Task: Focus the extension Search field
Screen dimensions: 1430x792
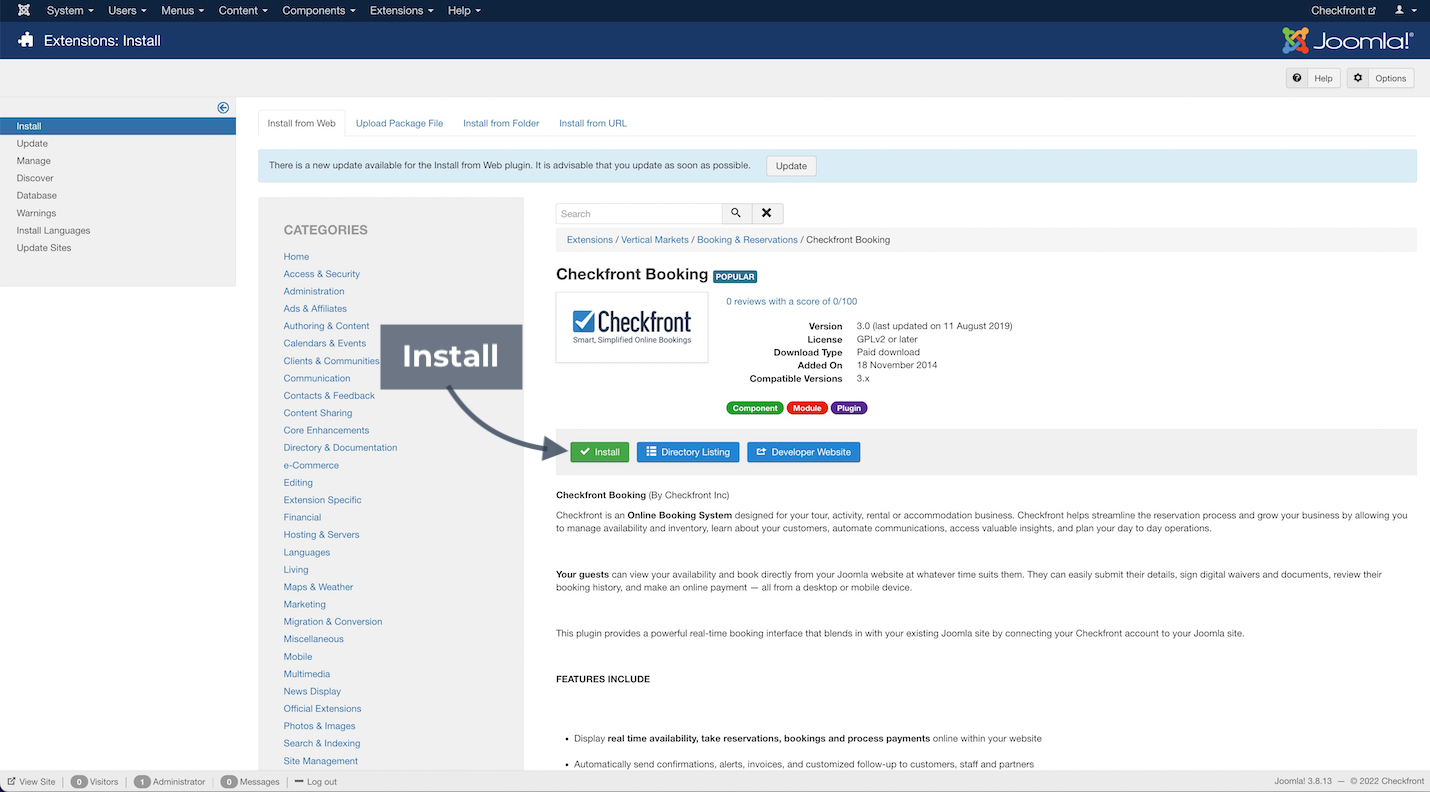Action: click(x=639, y=213)
